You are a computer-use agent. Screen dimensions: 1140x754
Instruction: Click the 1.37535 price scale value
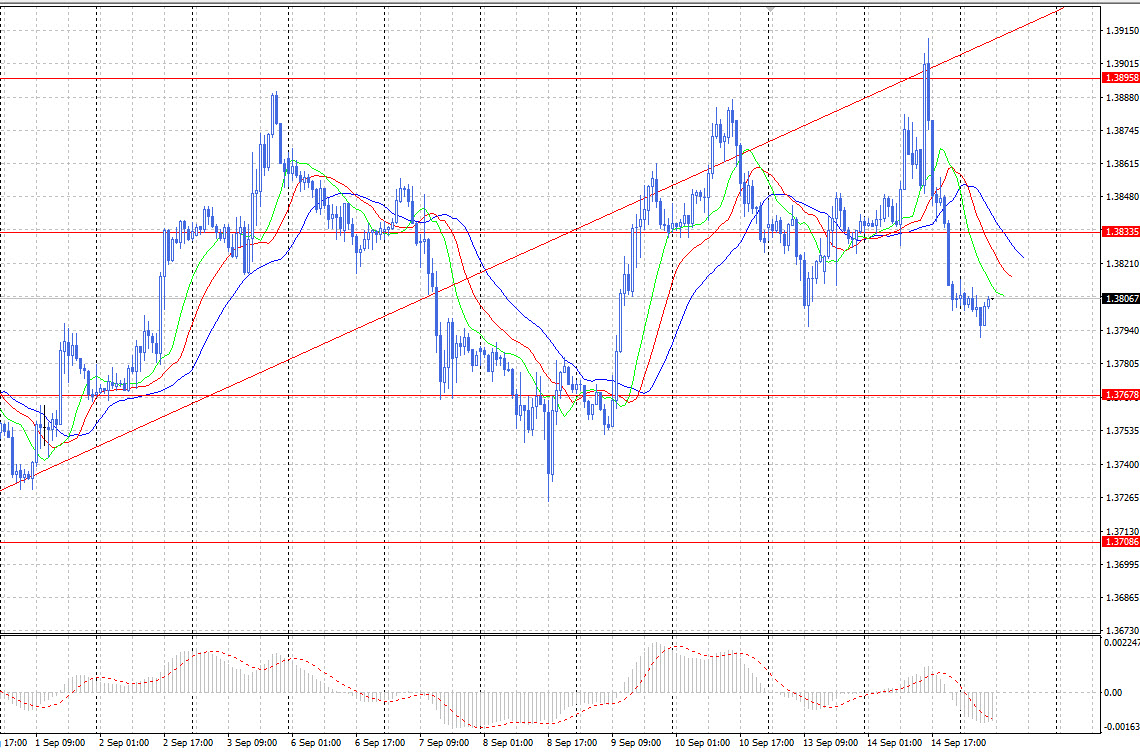pos(1122,430)
